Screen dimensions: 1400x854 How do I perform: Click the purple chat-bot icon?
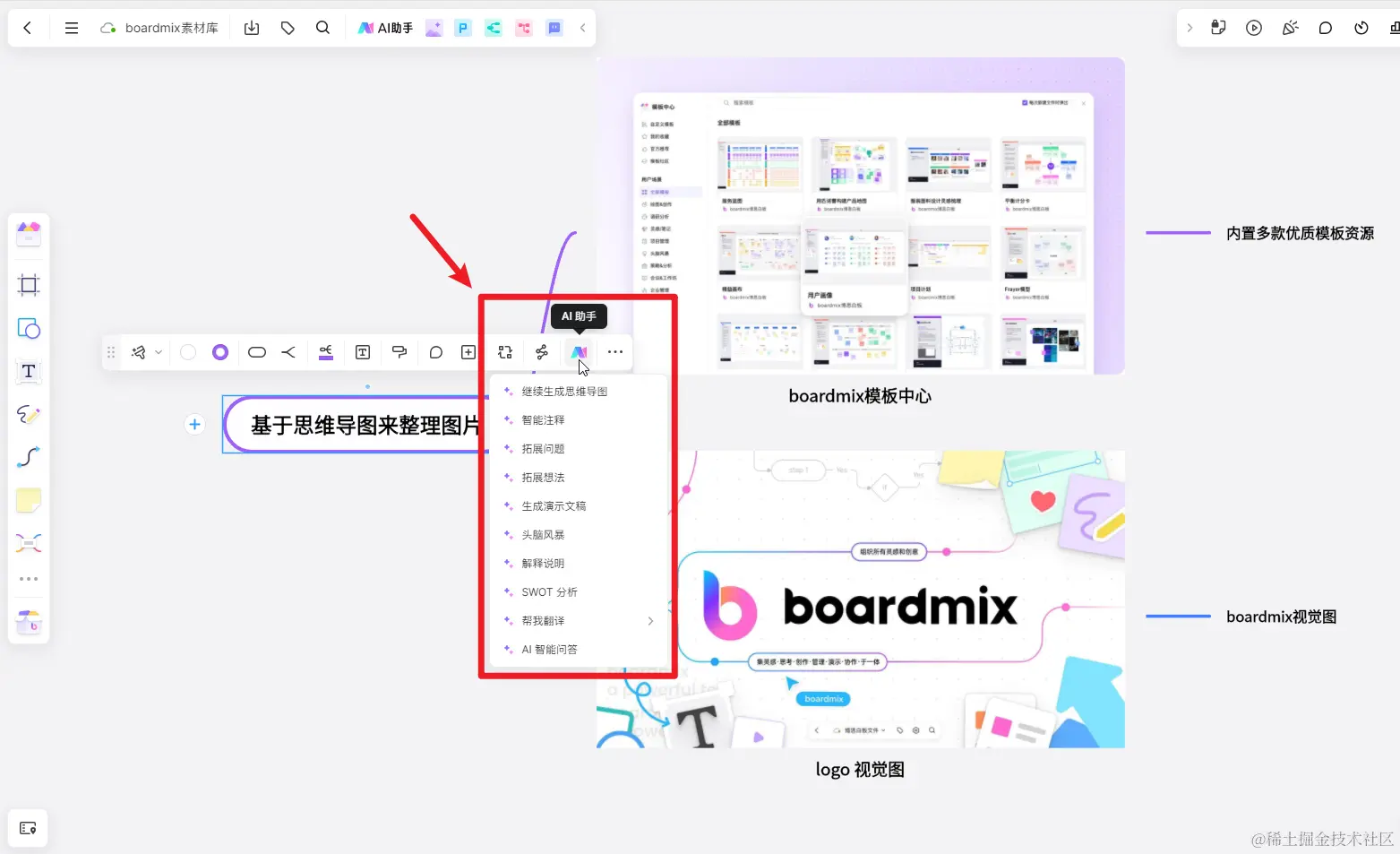554,28
